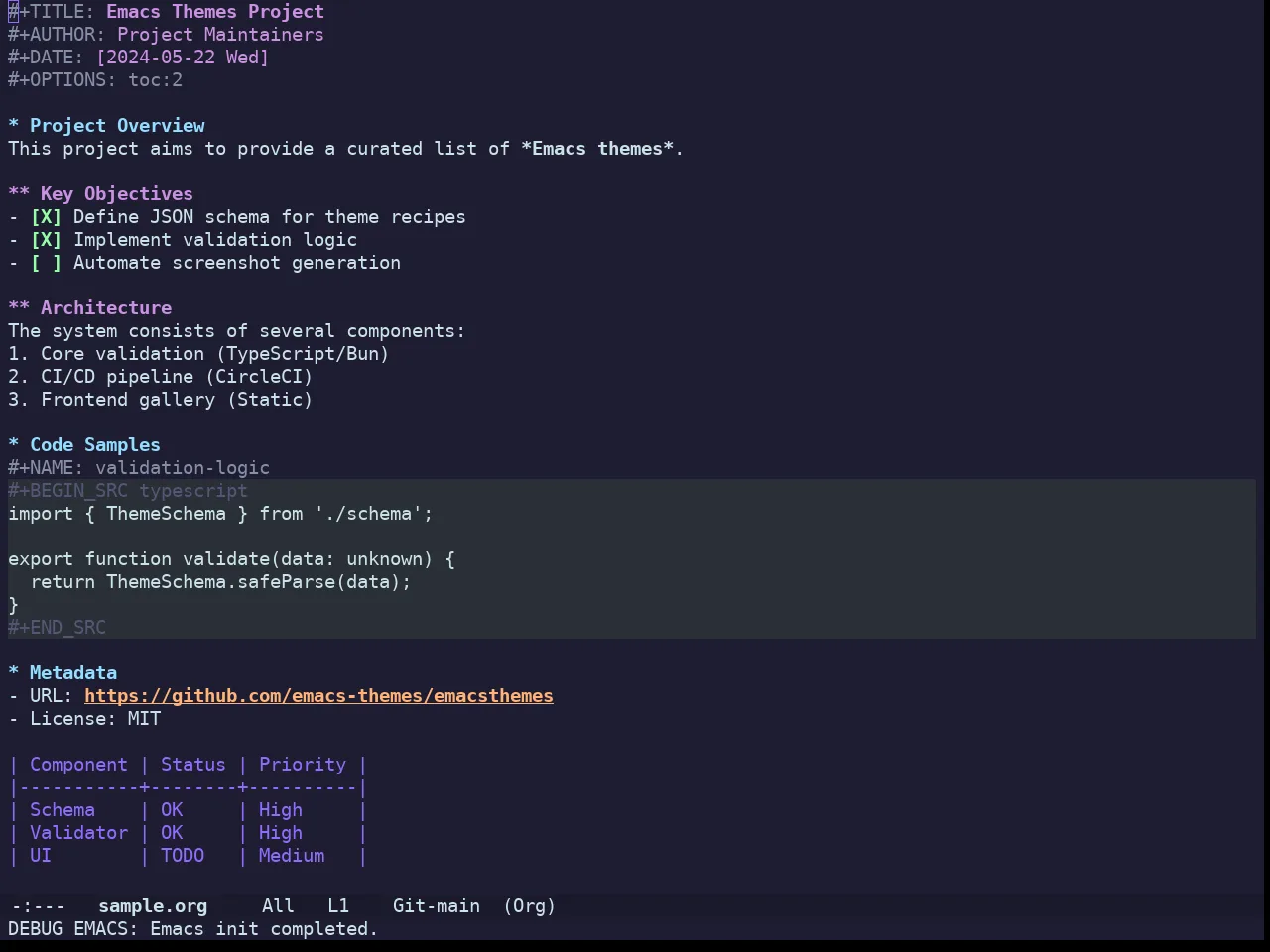The width and height of the screenshot is (1270, 952).
Task: Open the github.com emacs-themes link
Action: pos(318,696)
